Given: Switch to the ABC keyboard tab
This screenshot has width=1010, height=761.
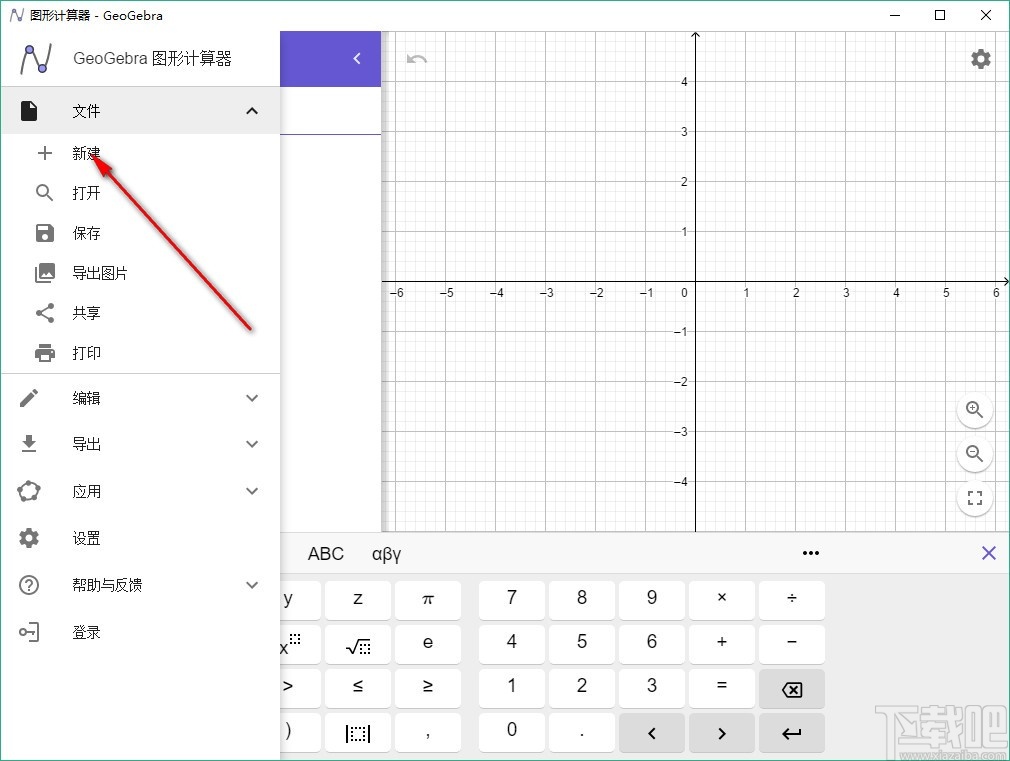Looking at the screenshot, I should coord(325,553).
